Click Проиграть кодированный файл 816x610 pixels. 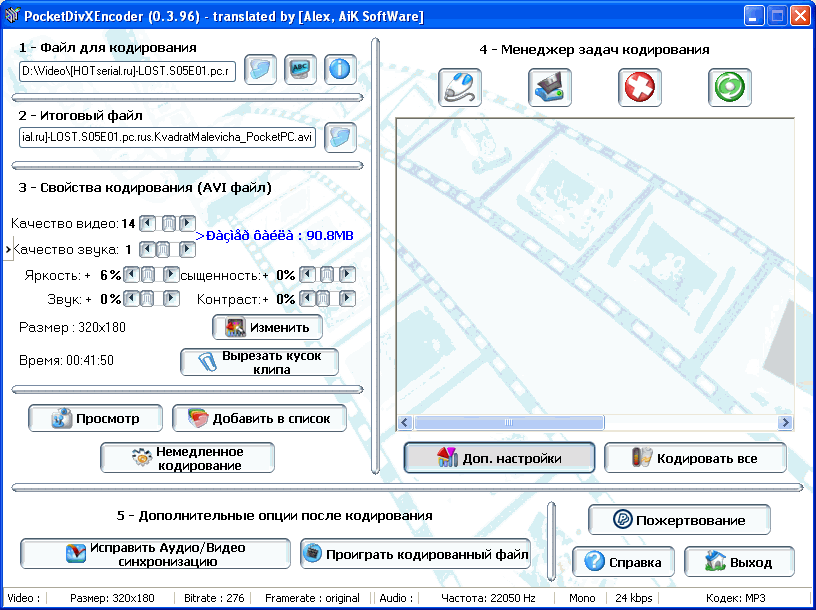pos(416,554)
